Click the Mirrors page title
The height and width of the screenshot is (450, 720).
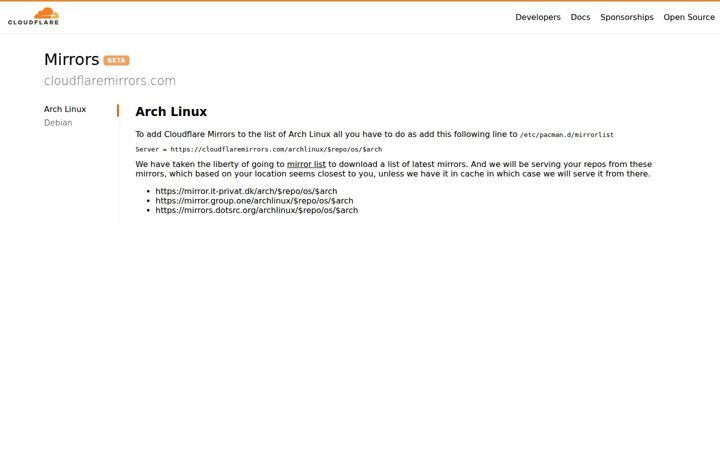click(x=72, y=59)
